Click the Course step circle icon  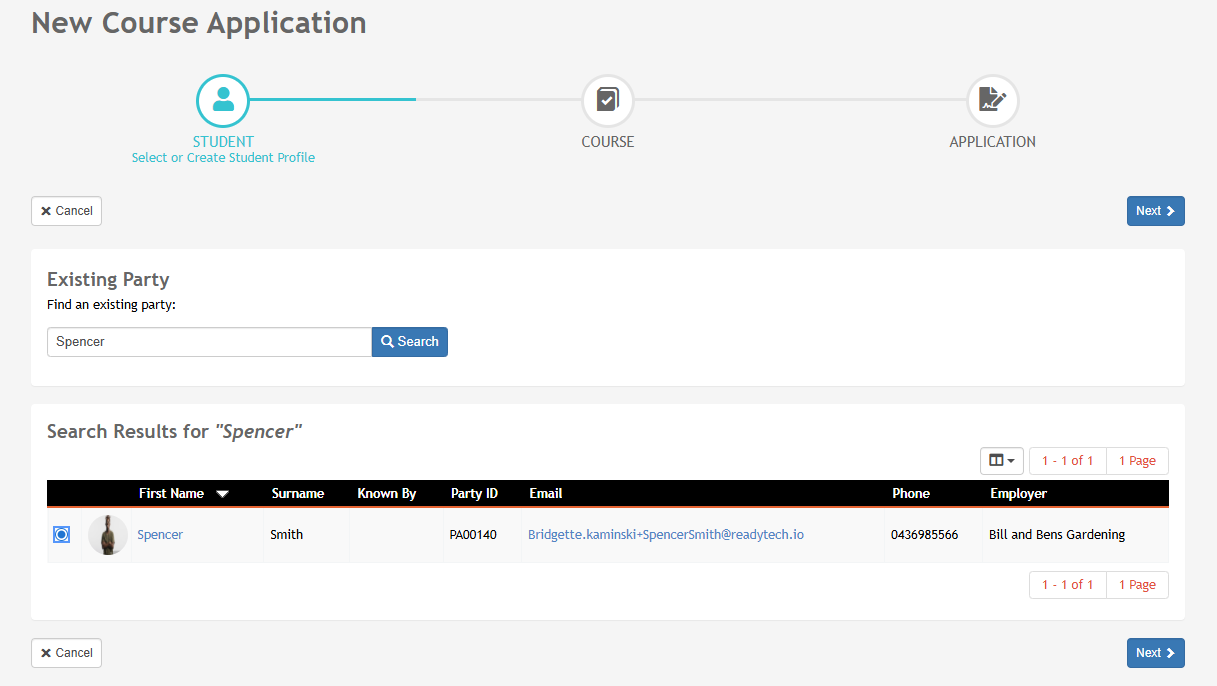(x=608, y=100)
